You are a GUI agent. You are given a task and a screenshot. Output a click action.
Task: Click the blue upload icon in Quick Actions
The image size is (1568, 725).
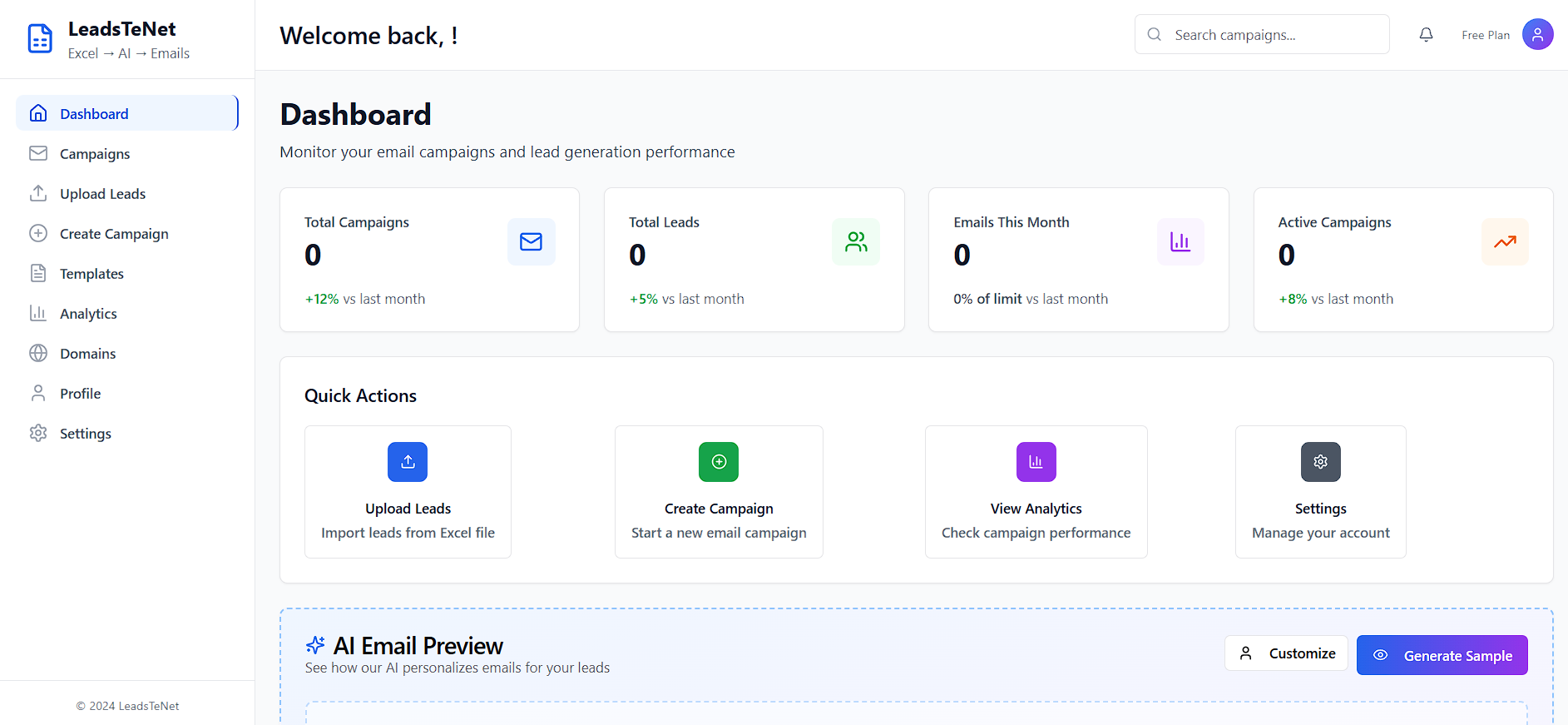click(408, 462)
